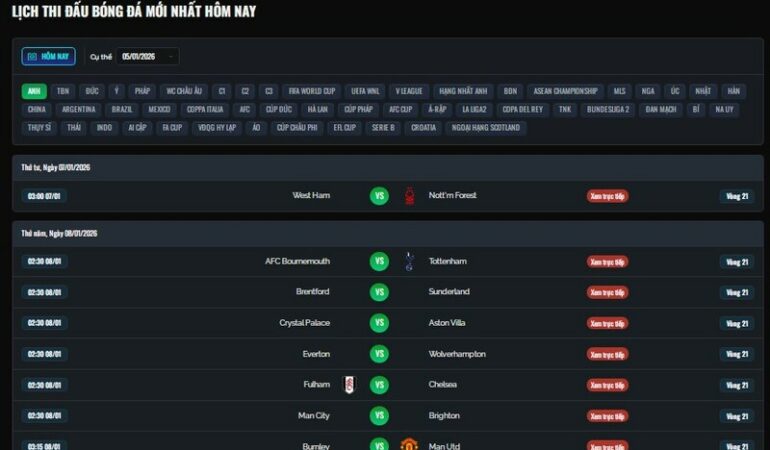Click the Fulham club crest icon
Image resolution: width=770 pixels, height=450 pixels.
click(349, 385)
